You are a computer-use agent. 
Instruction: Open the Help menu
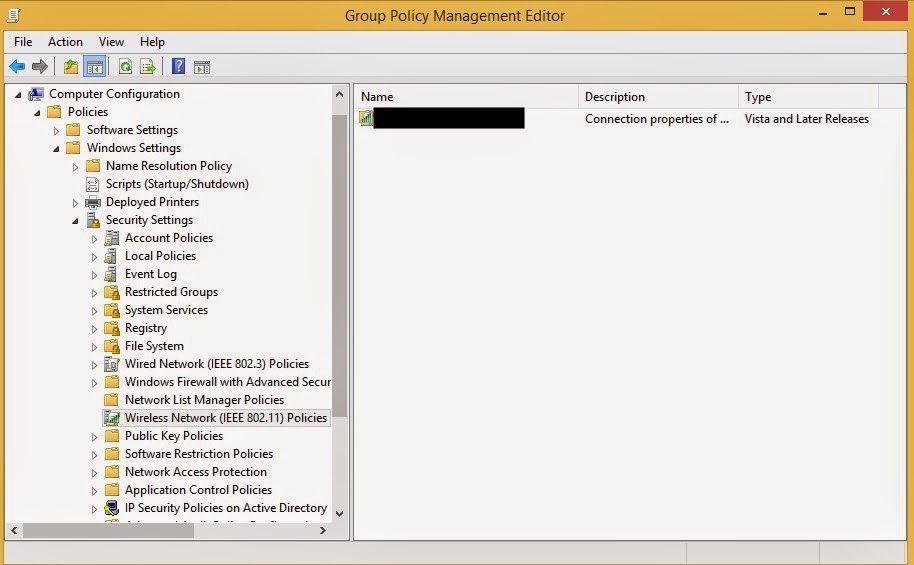[152, 42]
